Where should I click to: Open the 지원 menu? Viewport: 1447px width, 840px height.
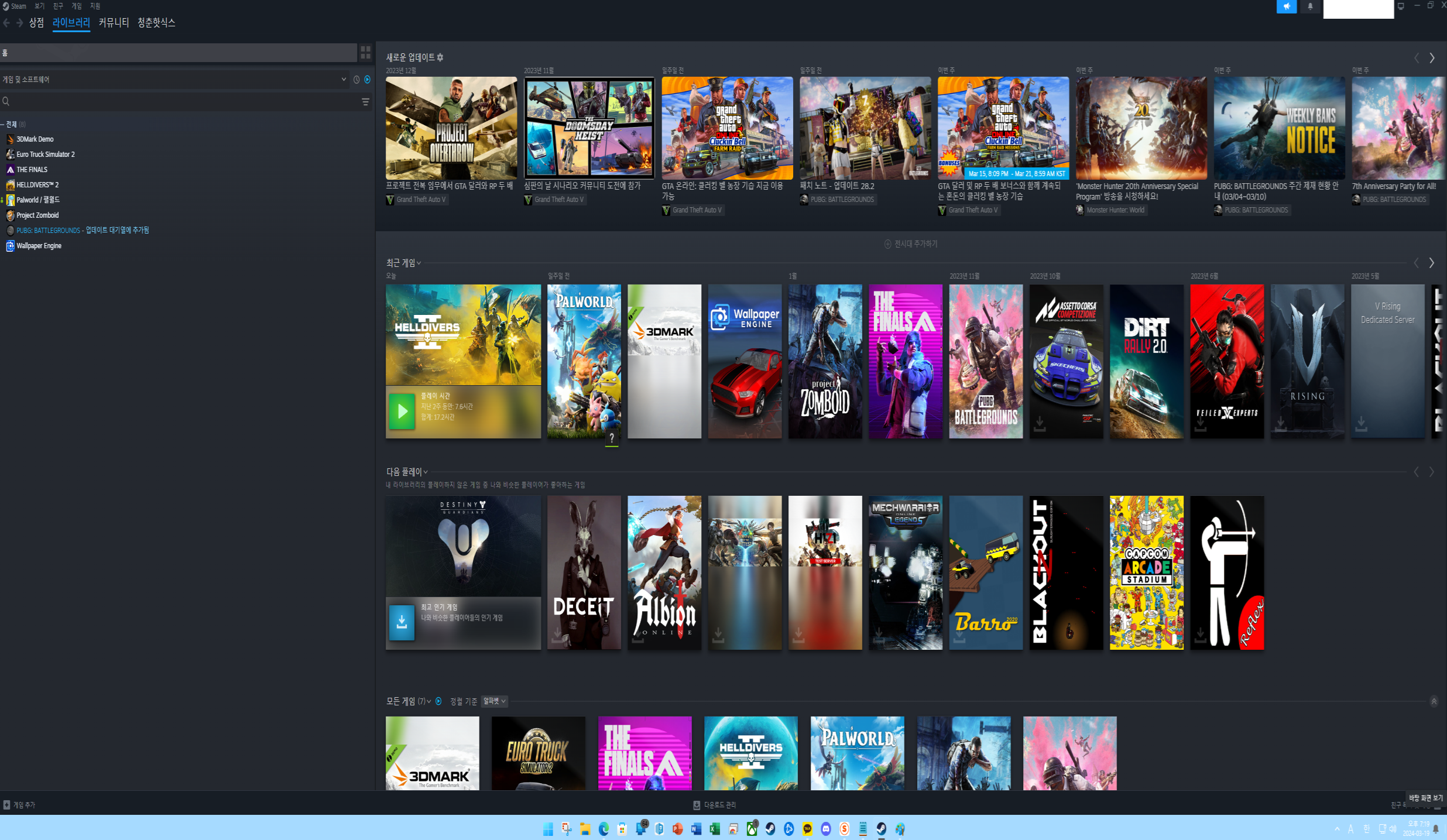click(95, 6)
